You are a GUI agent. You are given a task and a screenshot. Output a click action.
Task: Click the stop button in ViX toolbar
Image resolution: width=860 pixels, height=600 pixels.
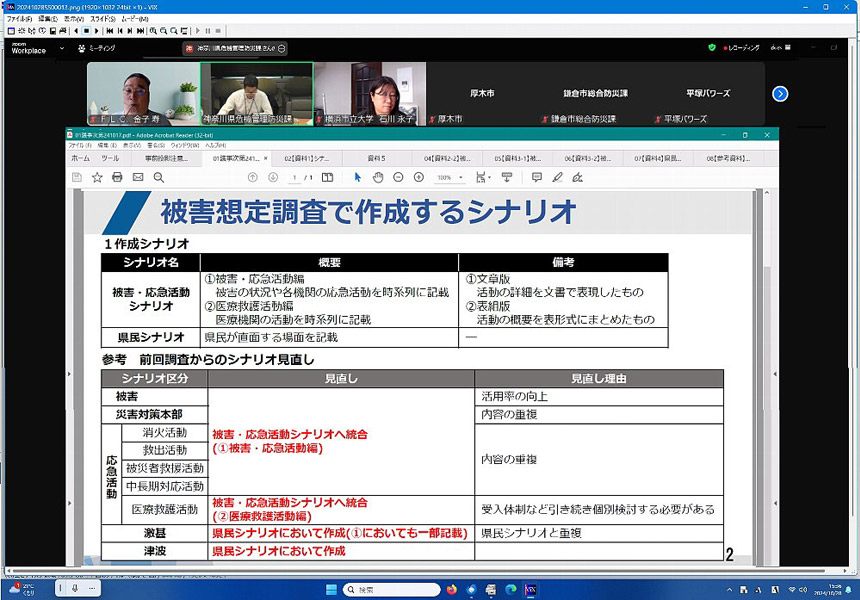click(x=87, y=31)
